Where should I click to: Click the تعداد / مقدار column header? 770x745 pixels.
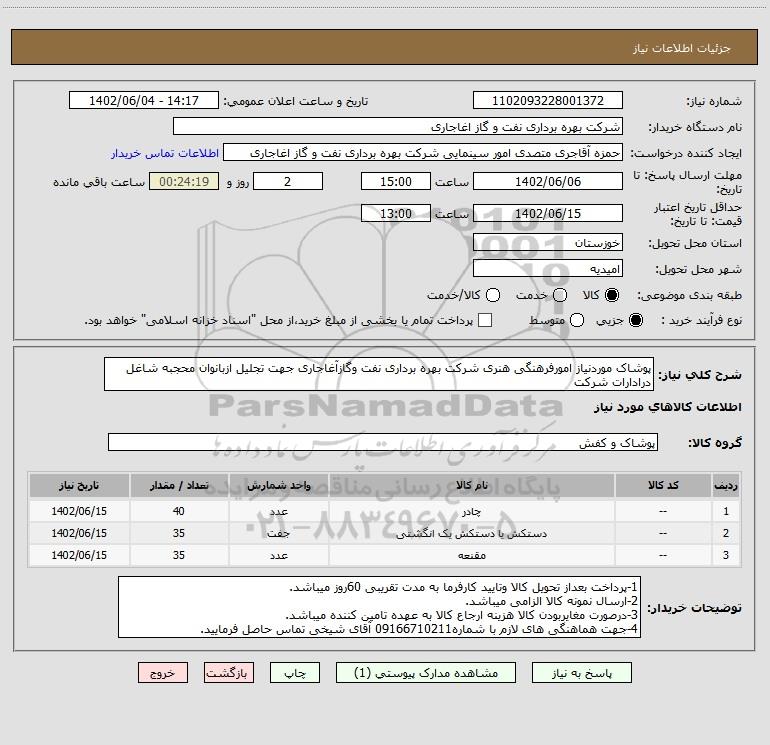point(179,485)
